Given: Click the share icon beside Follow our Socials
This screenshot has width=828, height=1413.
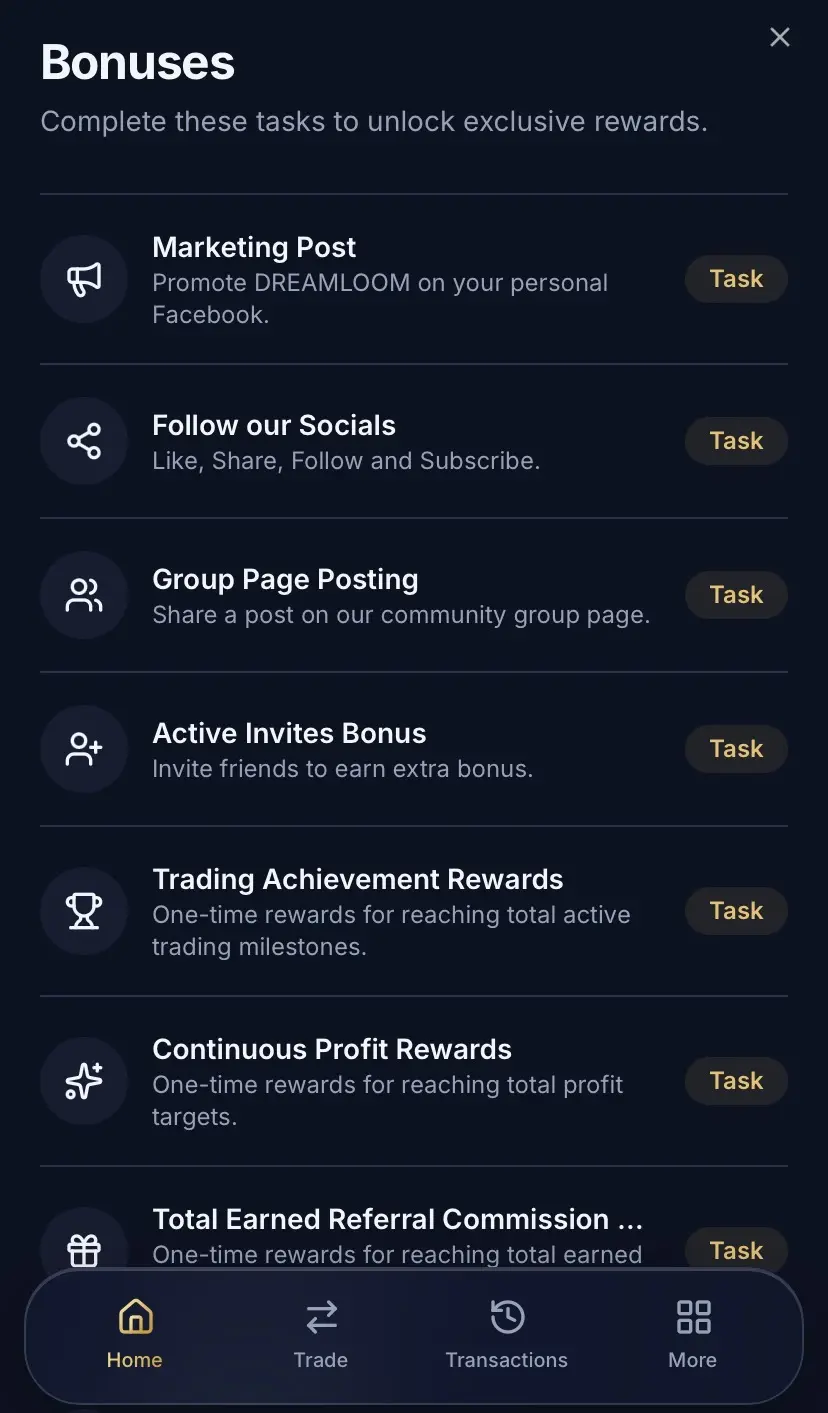Looking at the screenshot, I should (x=84, y=441).
